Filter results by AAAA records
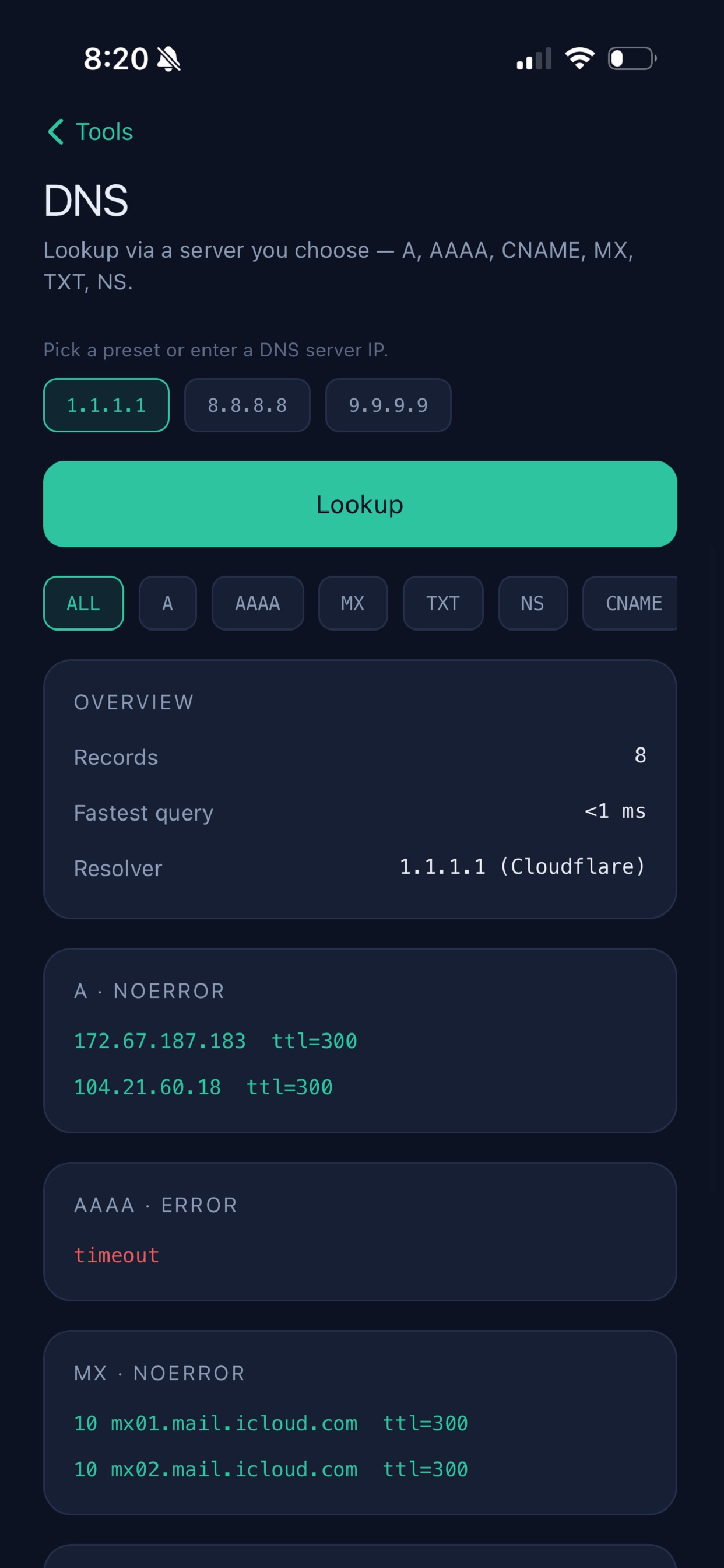 coord(258,603)
